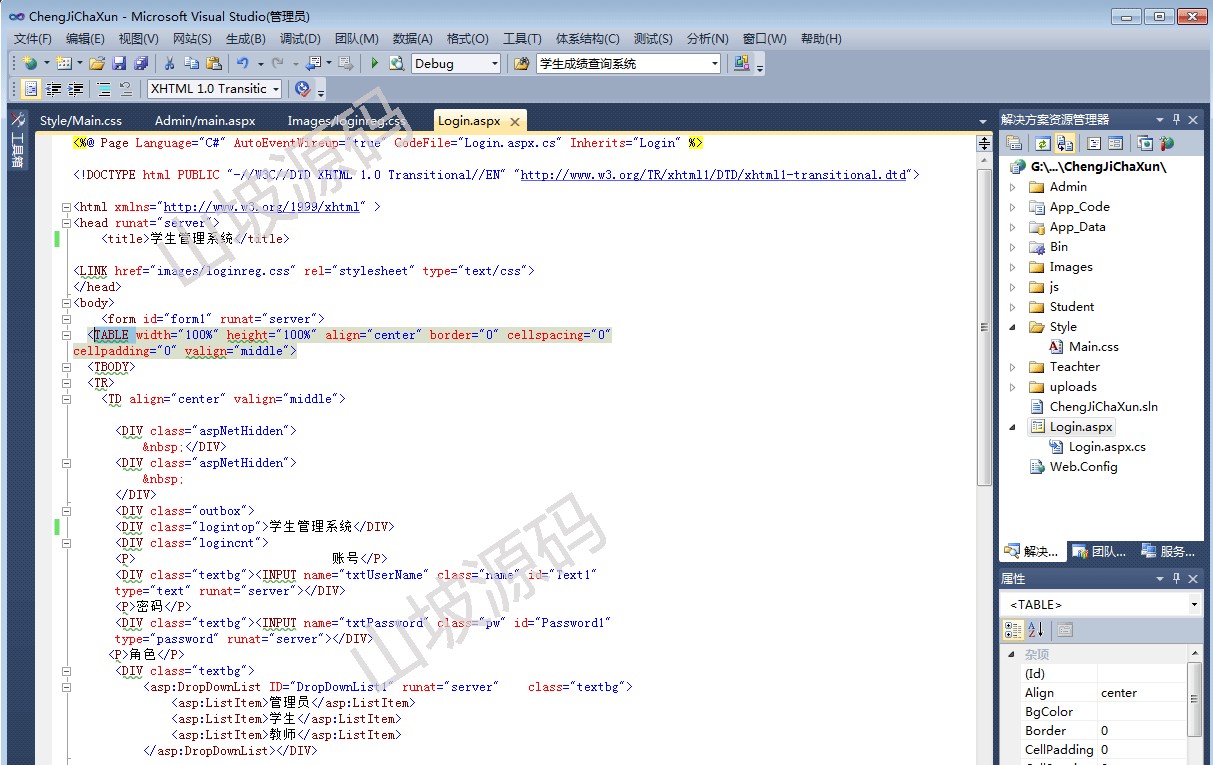Screen dimensions: 1213x765
Task: Open the 学生成绩查询系统 search combo box
Action: (x=714, y=63)
